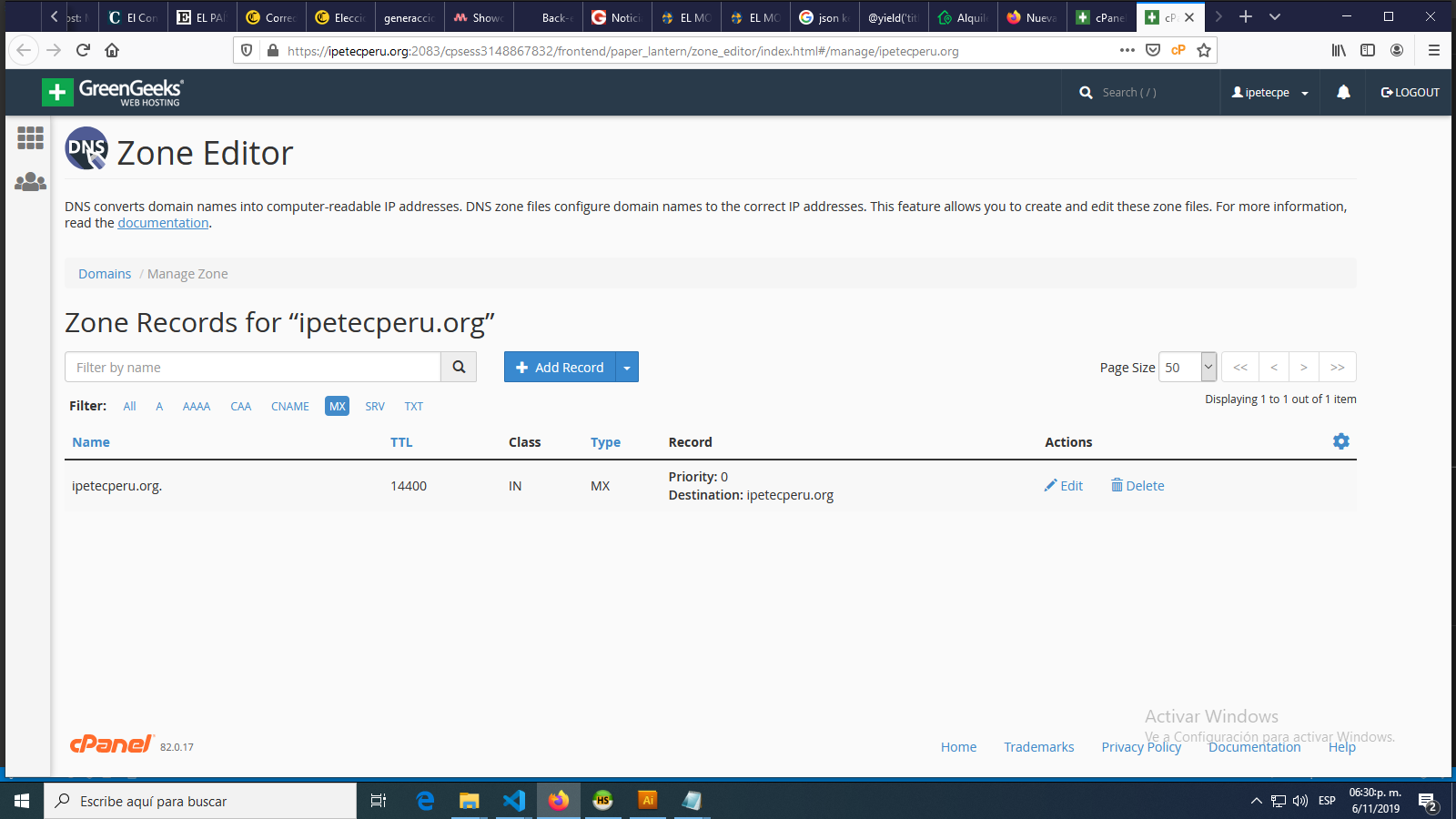Select the MX record filter
Viewport: 1456px width, 819px height.
[x=337, y=407]
